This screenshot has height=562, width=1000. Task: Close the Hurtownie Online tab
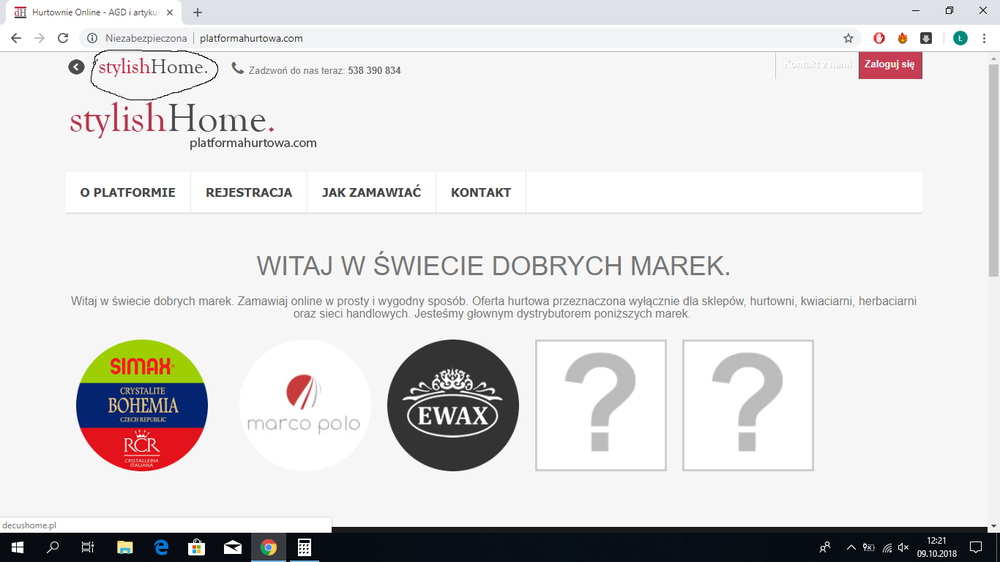coord(170,12)
